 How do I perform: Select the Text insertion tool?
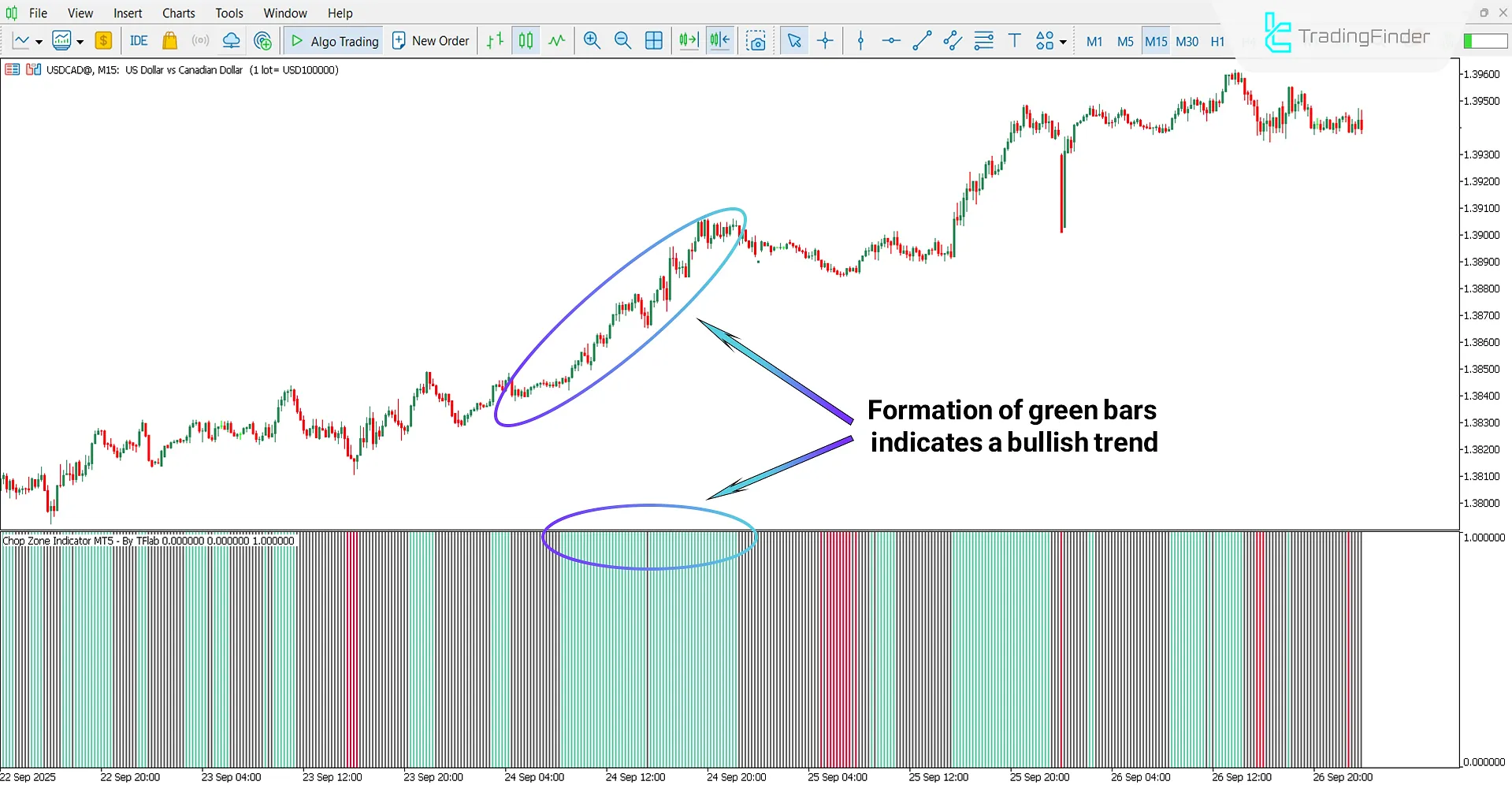(x=1014, y=40)
